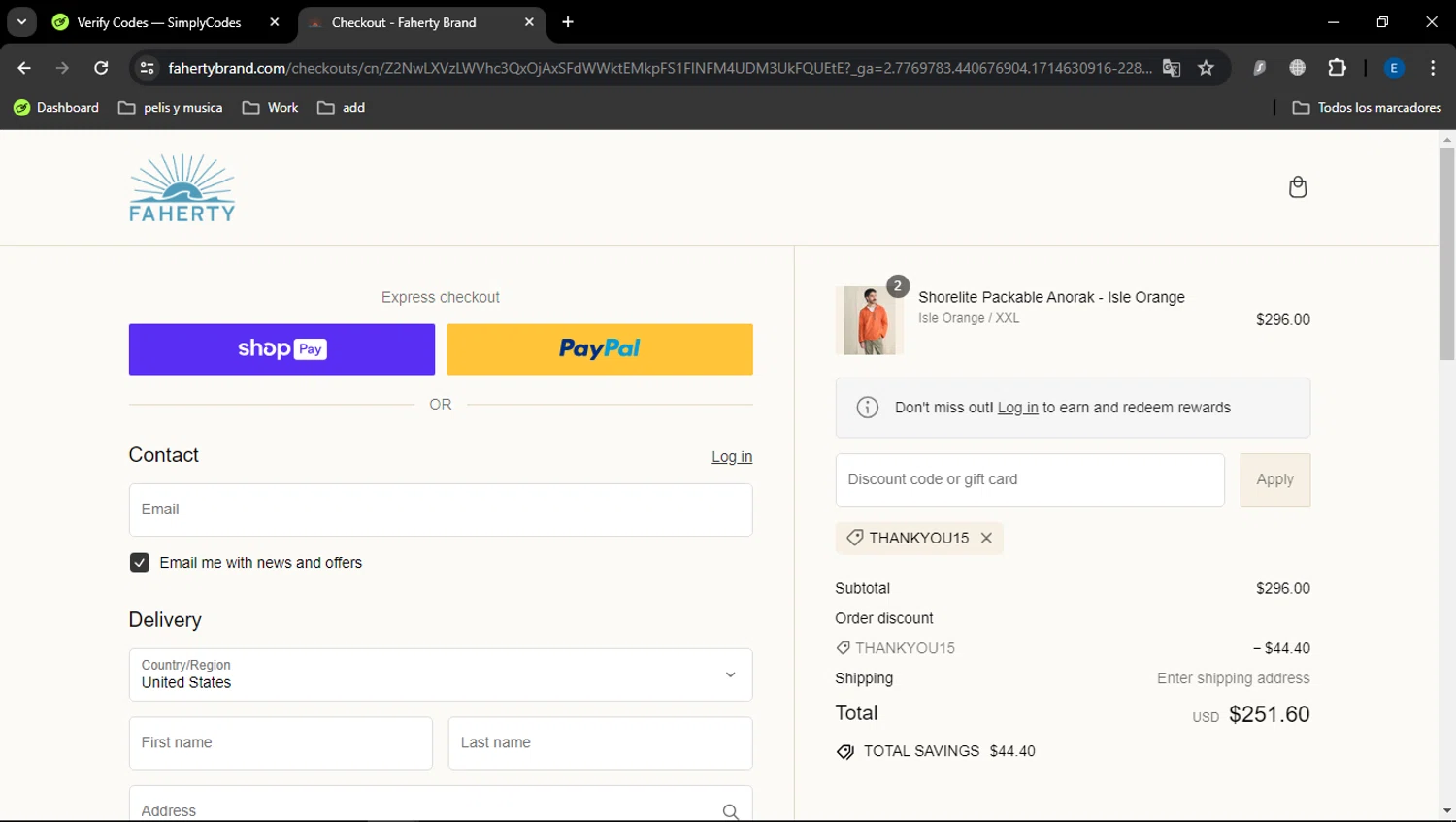1456x822 pixels.
Task: Expand the Country/Region dropdown
Action: [x=441, y=674]
